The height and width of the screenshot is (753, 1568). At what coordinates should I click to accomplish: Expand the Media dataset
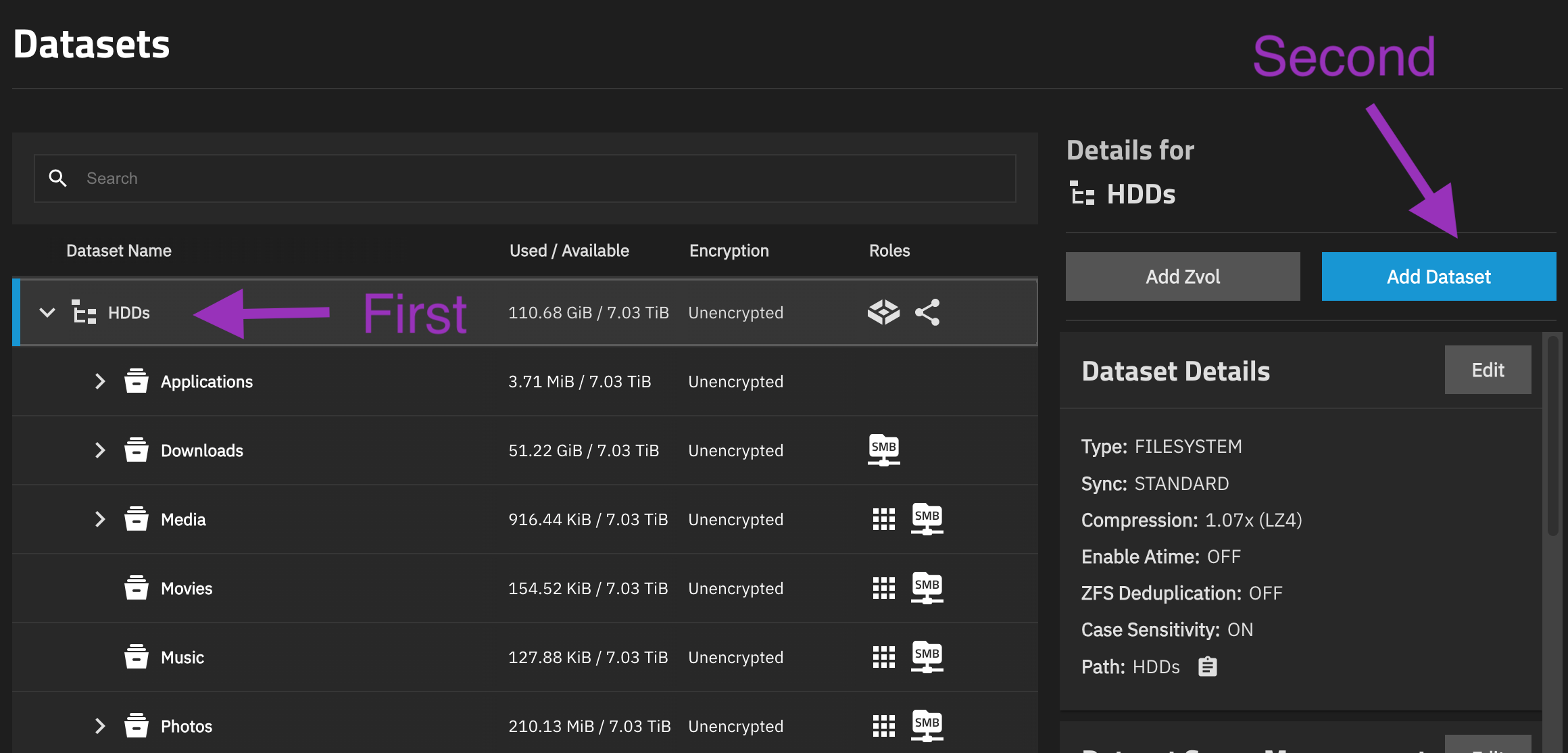coord(100,519)
